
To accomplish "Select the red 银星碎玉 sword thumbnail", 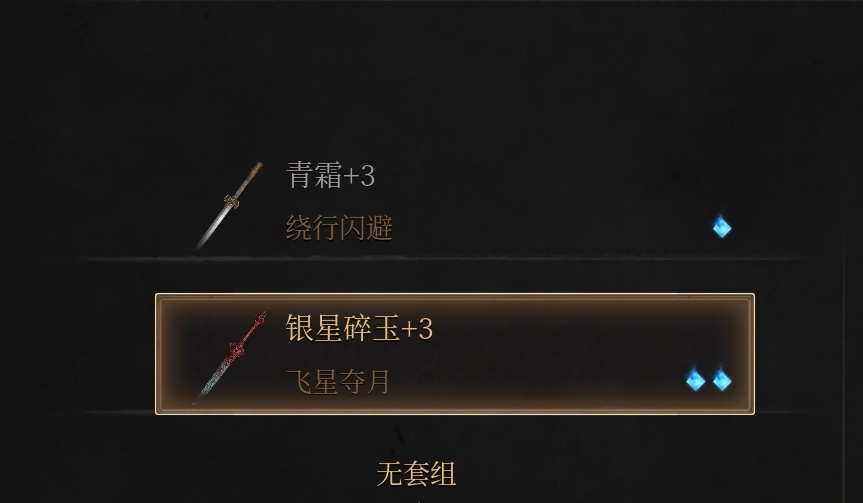I will click(x=230, y=357).
